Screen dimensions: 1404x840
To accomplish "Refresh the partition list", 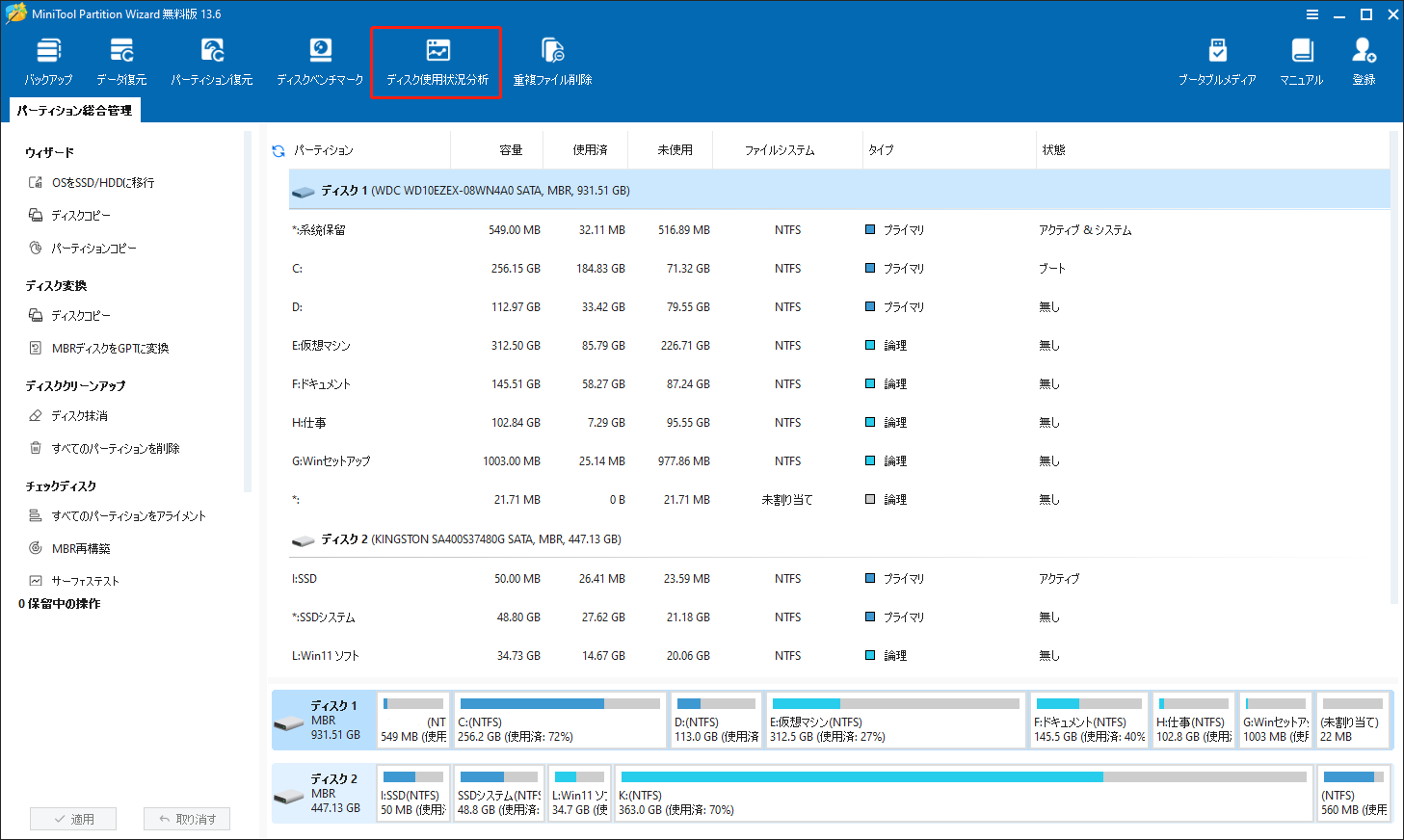I will [x=278, y=150].
